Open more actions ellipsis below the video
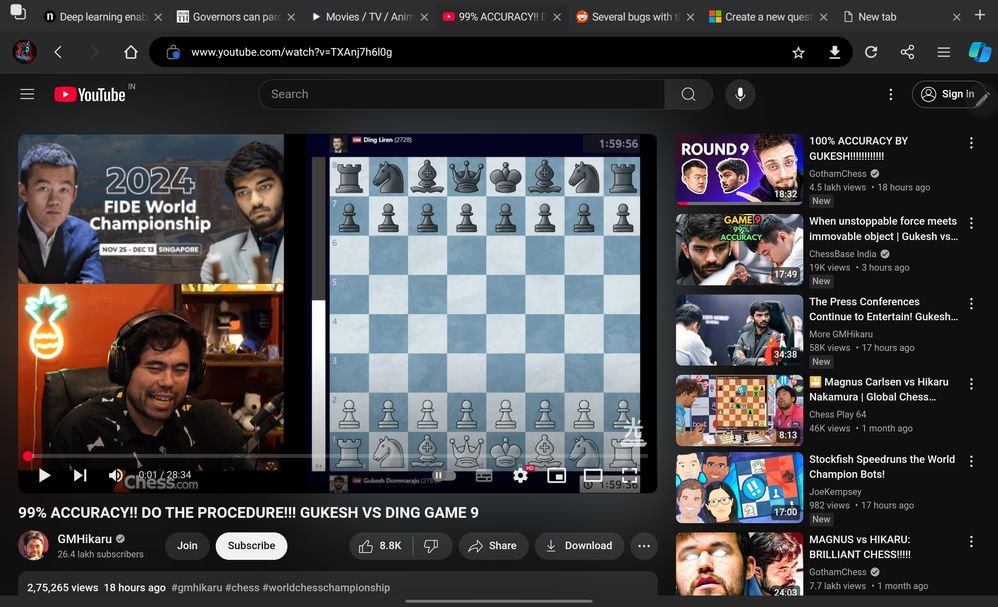This screenshot has height=607, width=998. pos(644,546)
